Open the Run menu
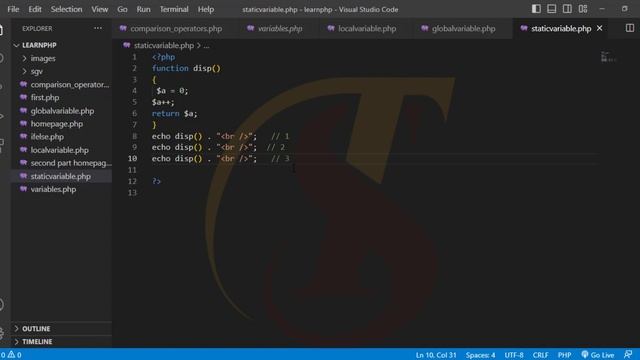This screenshot has width=640, height=360. click(x=143, y=9)
